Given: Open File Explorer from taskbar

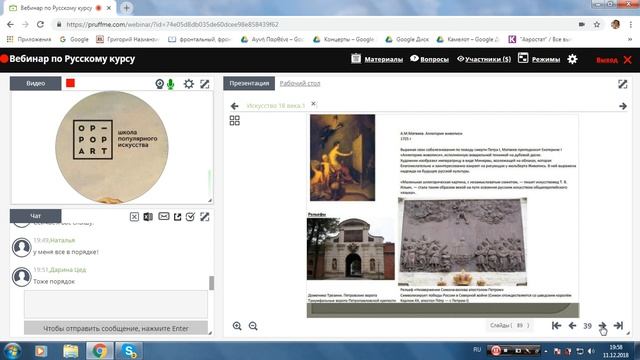Looking at the screenshot, I should click(71, 351).
